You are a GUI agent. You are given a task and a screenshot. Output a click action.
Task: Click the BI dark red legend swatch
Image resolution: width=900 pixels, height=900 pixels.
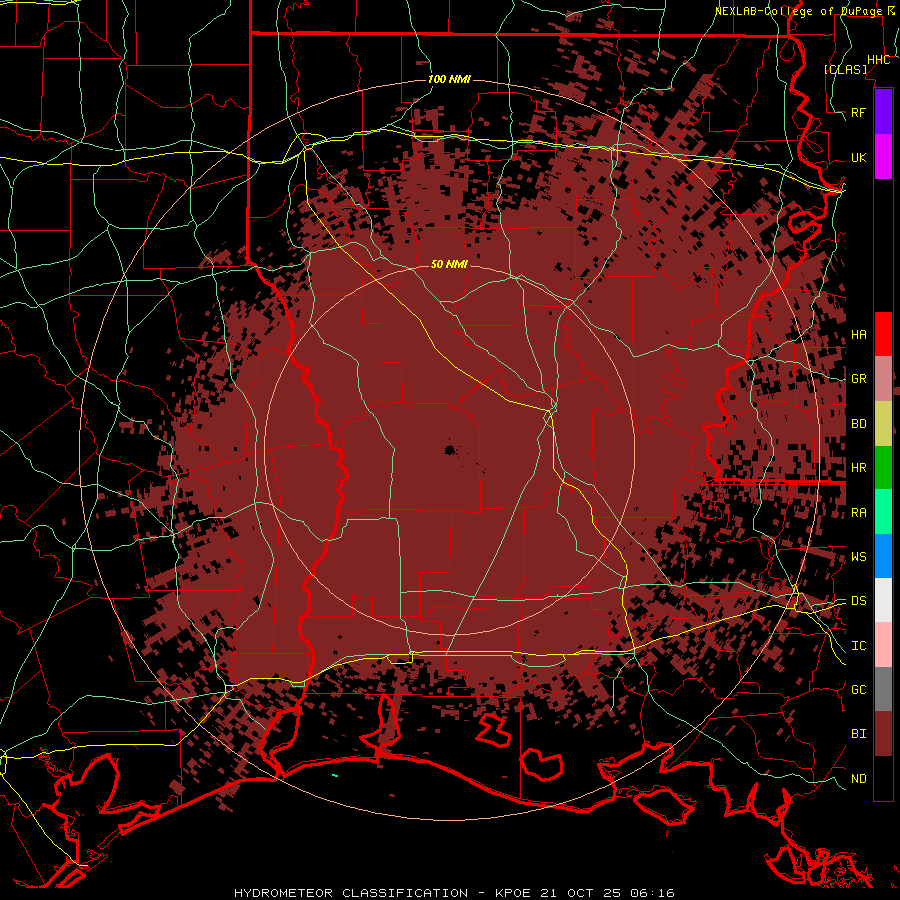(x=883, y=734)
